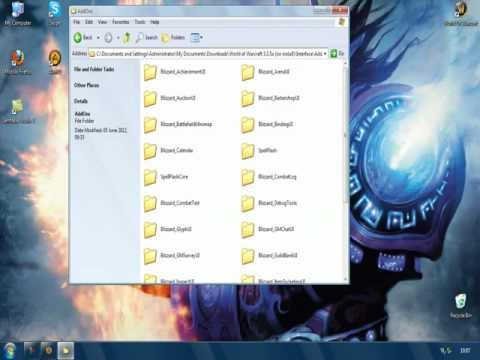Click the folder list vertical scrollbar
Image resolution: width=480 pixels, height=360 pixels.
(345, 171)
